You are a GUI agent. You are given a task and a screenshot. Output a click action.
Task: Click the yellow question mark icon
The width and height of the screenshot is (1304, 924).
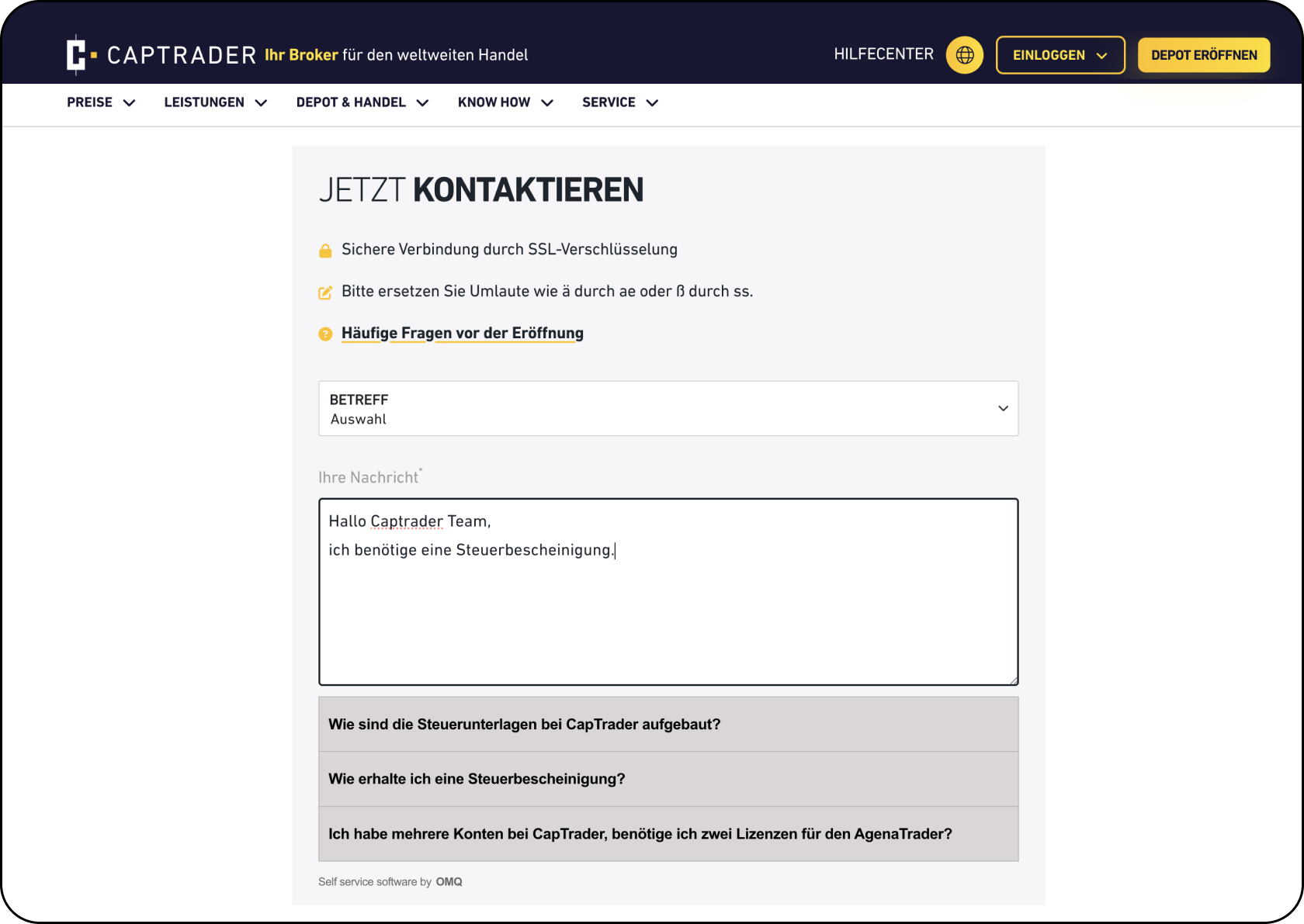tap(325, 334)
